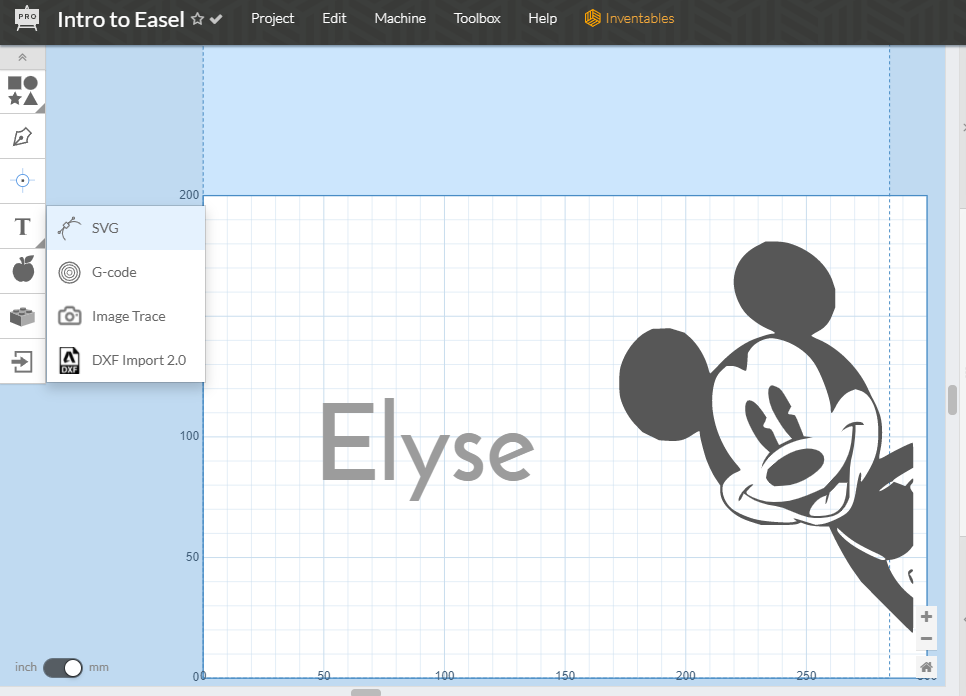Choose DXF Import 2.0 option
966x696 pixels.
coord(126,360)
